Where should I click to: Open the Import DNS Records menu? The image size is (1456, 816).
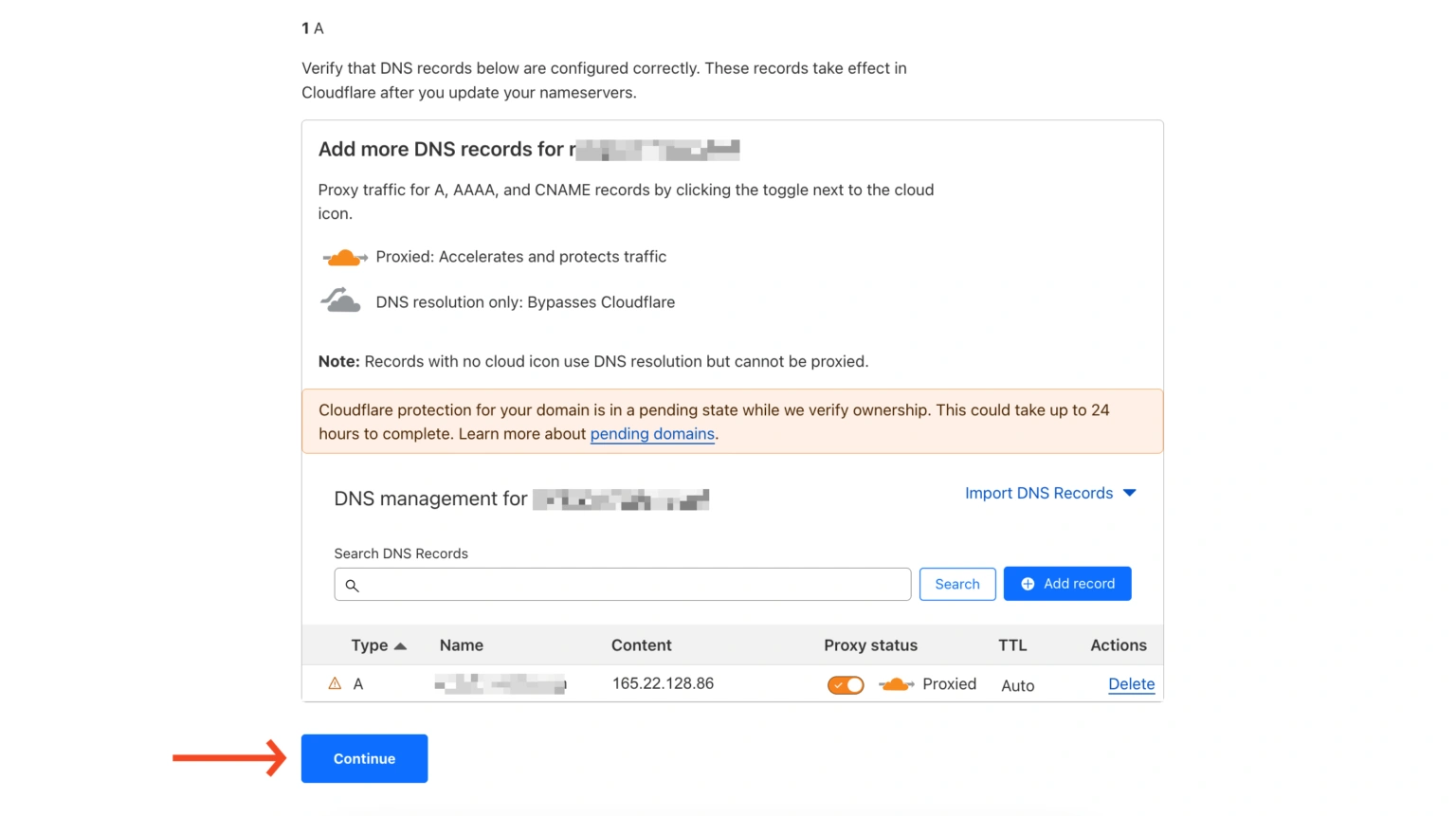pyautogui.click(x=1039, y=493)
